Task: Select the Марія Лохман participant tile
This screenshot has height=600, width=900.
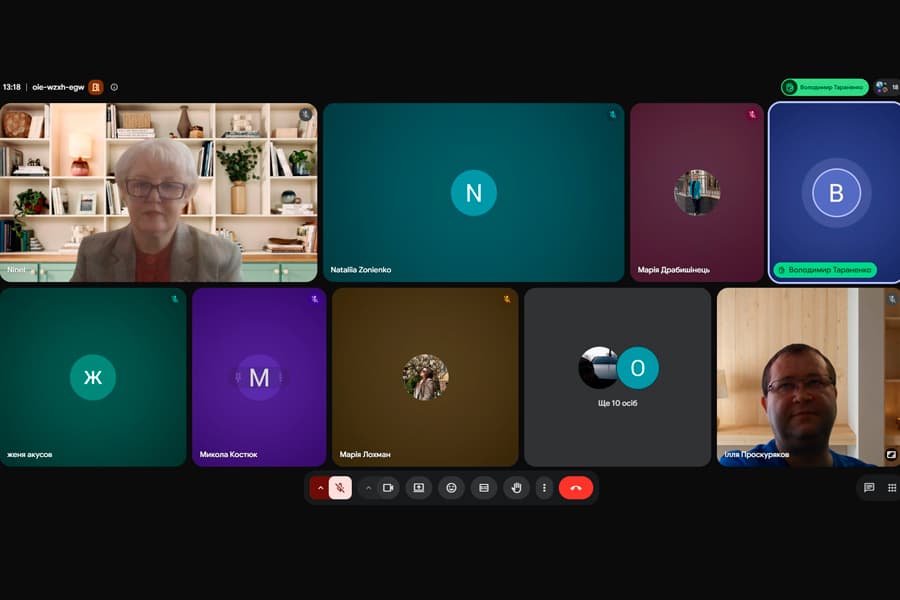Action: [425, 377]
